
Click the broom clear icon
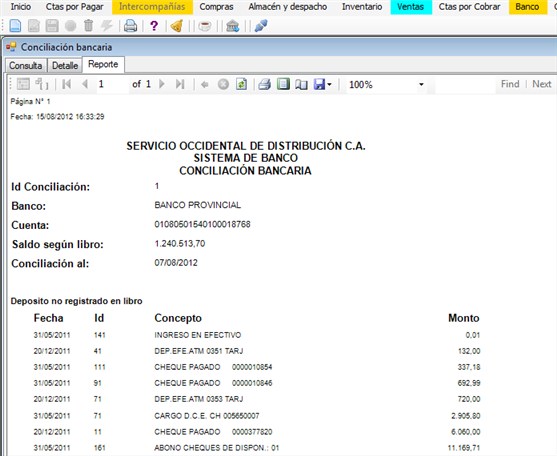[177, 26]
